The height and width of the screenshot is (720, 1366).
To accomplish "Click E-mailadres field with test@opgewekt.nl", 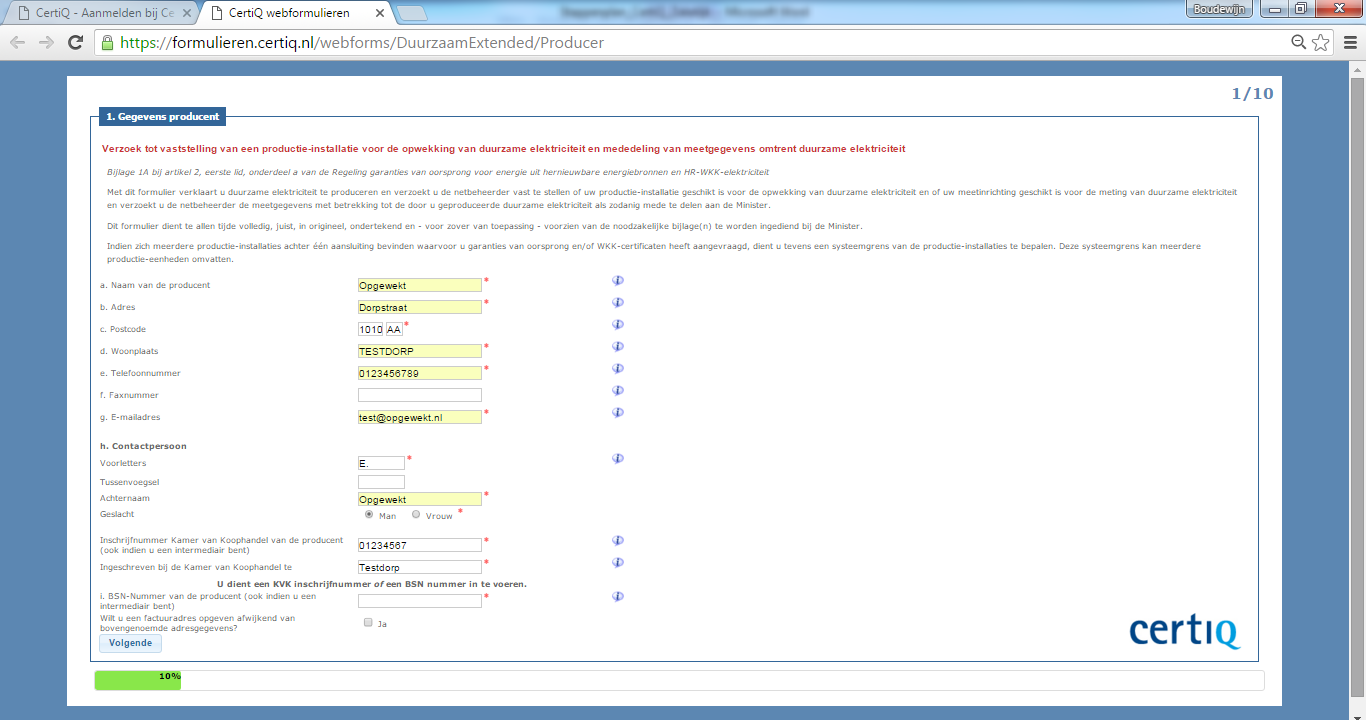I will coord(420,417).
